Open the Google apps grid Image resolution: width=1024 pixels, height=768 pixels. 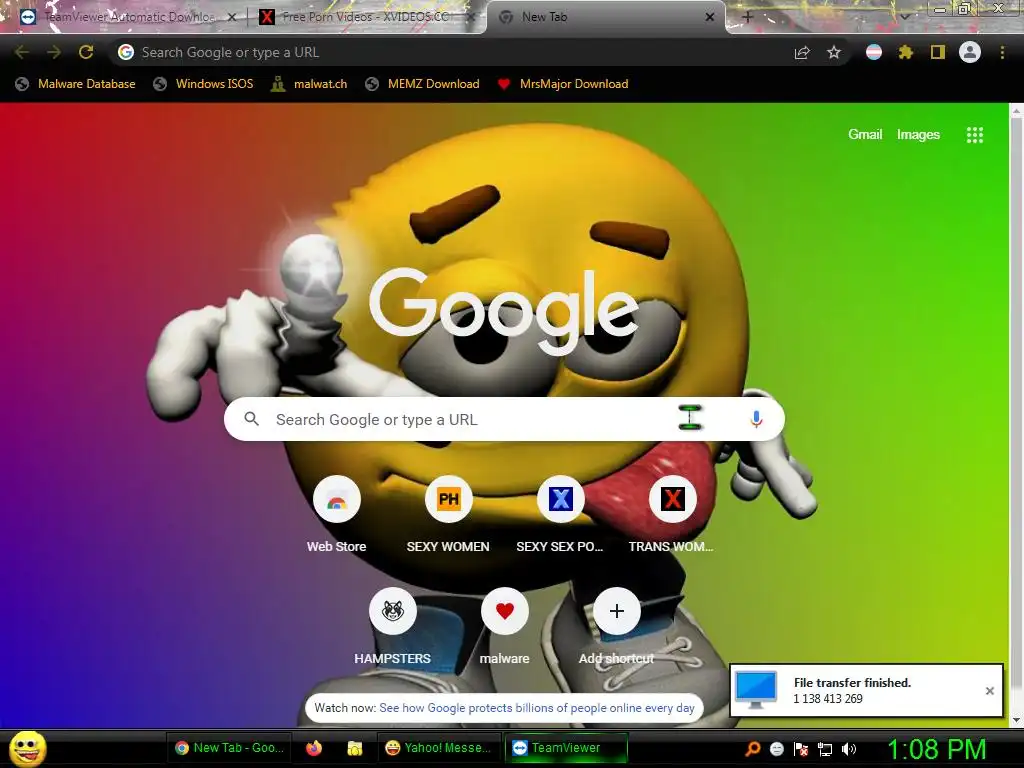(975, 135)
